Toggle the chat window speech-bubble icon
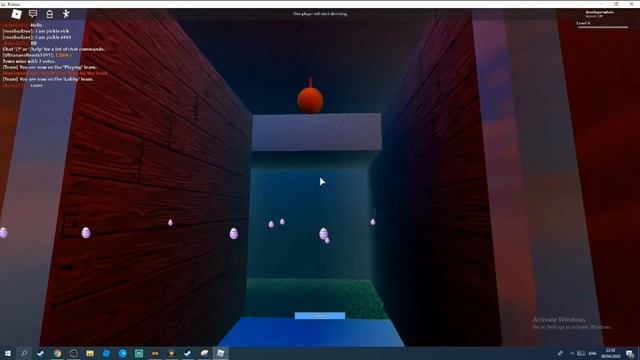The image size is (640, 360). point(33,14)
